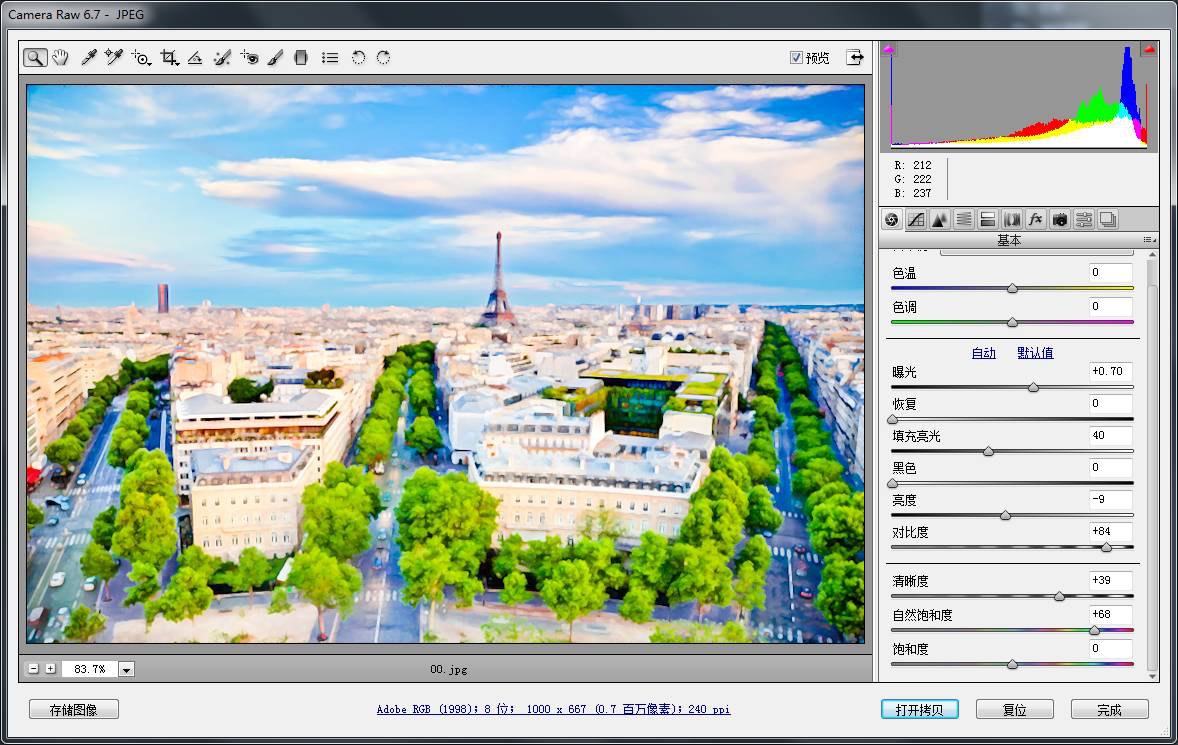Rotate image counterclockwise
This screenshot has width=1178, height=745.
(358, 58)
